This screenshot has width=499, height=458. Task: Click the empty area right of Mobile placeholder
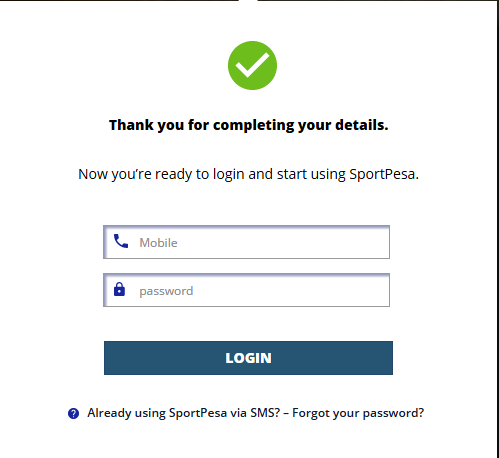coord(283,242)
